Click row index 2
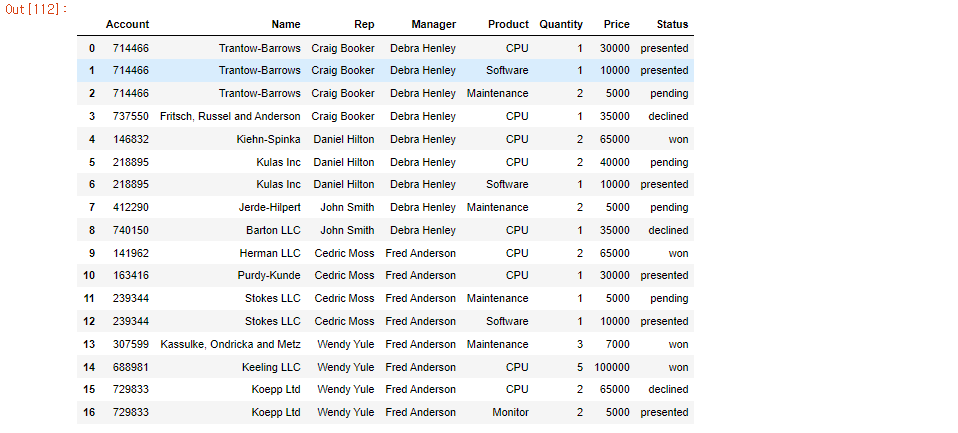 (x=92, y=93)
